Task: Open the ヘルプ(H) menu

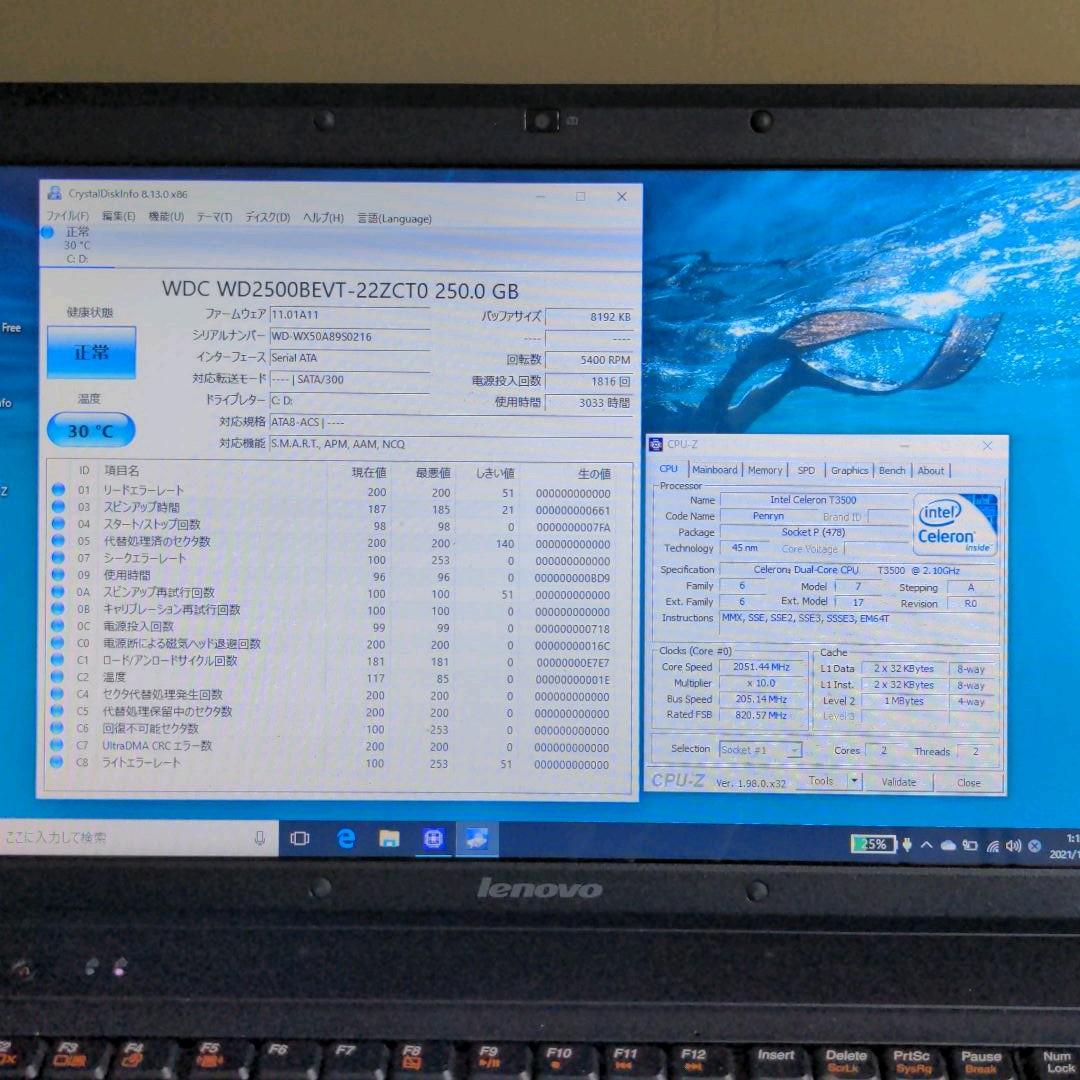Action: pos(323,218)
